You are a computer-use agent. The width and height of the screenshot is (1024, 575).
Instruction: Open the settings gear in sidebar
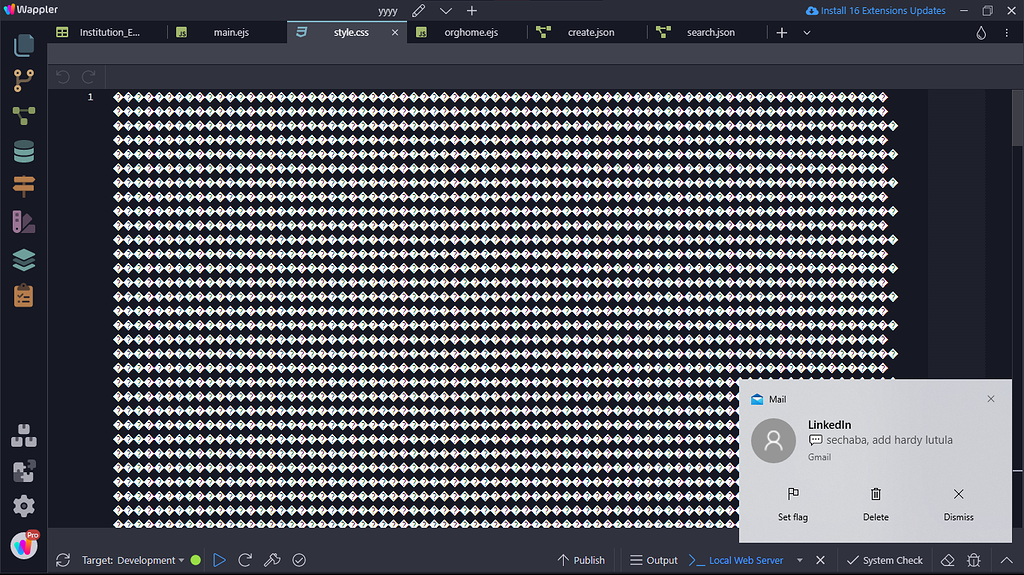(24, 507)
